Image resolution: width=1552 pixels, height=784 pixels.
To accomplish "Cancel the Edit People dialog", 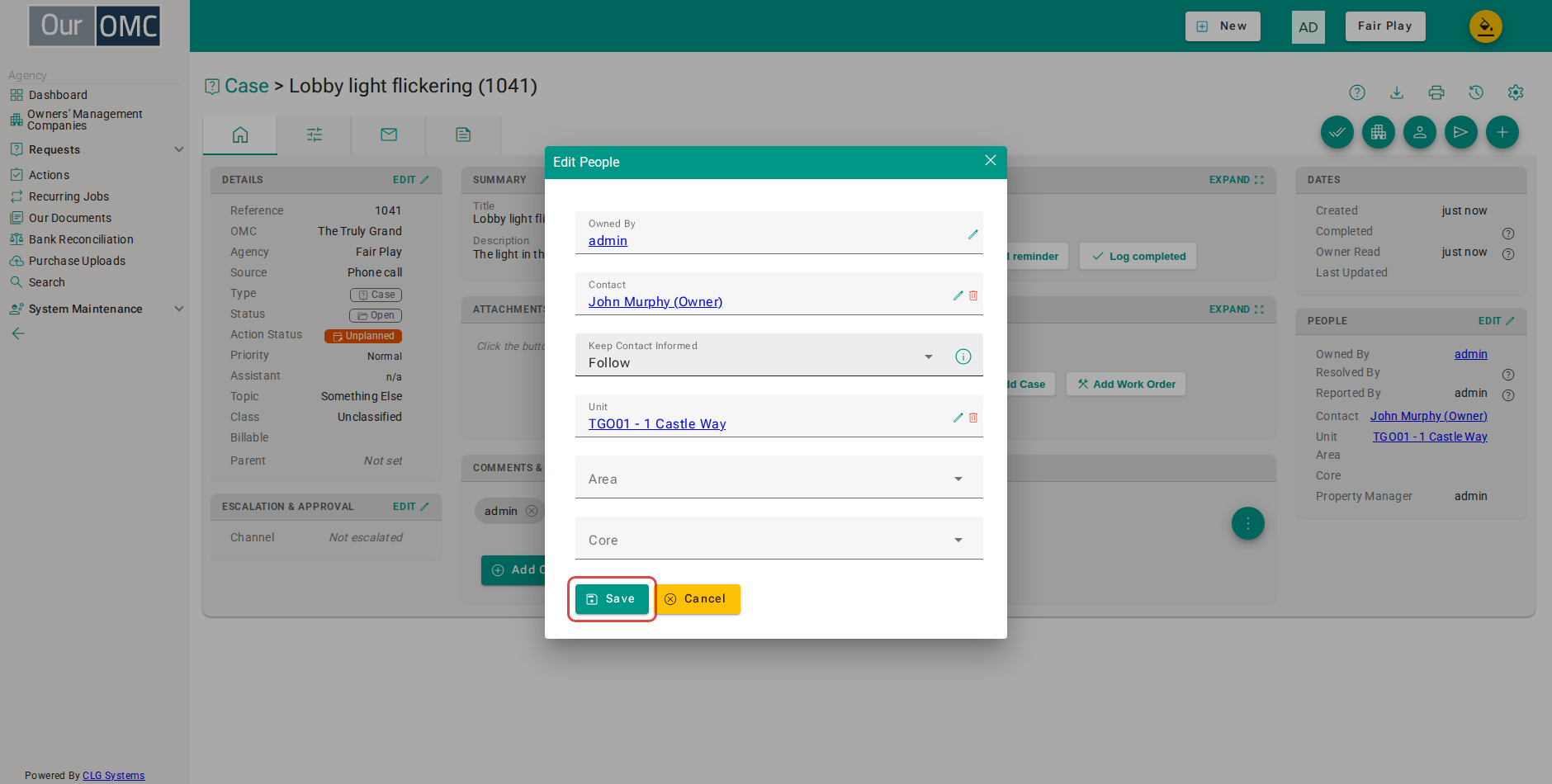I will [x=698, y=599].
